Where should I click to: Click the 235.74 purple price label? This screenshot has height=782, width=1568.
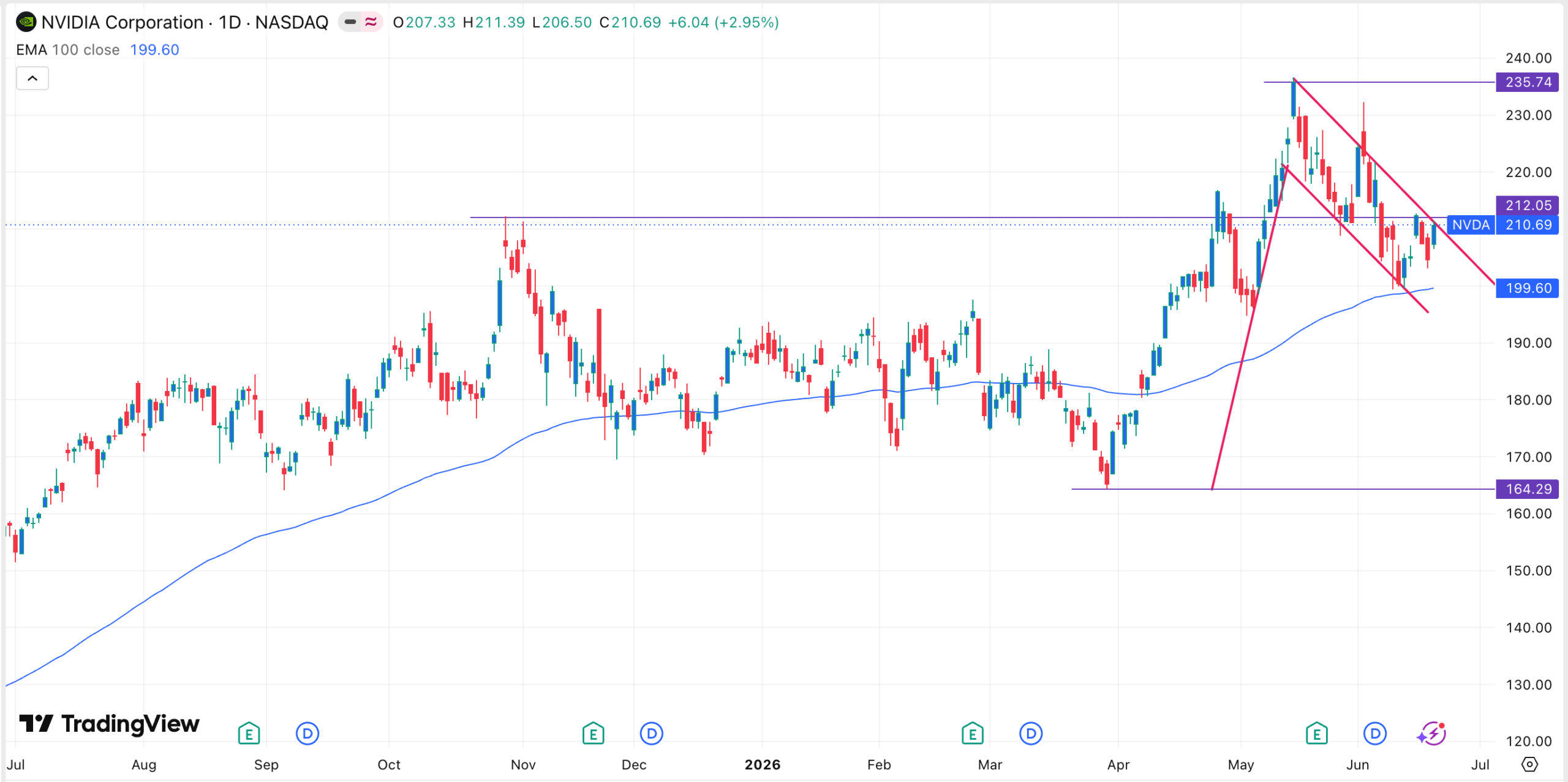click(1528, 82)
